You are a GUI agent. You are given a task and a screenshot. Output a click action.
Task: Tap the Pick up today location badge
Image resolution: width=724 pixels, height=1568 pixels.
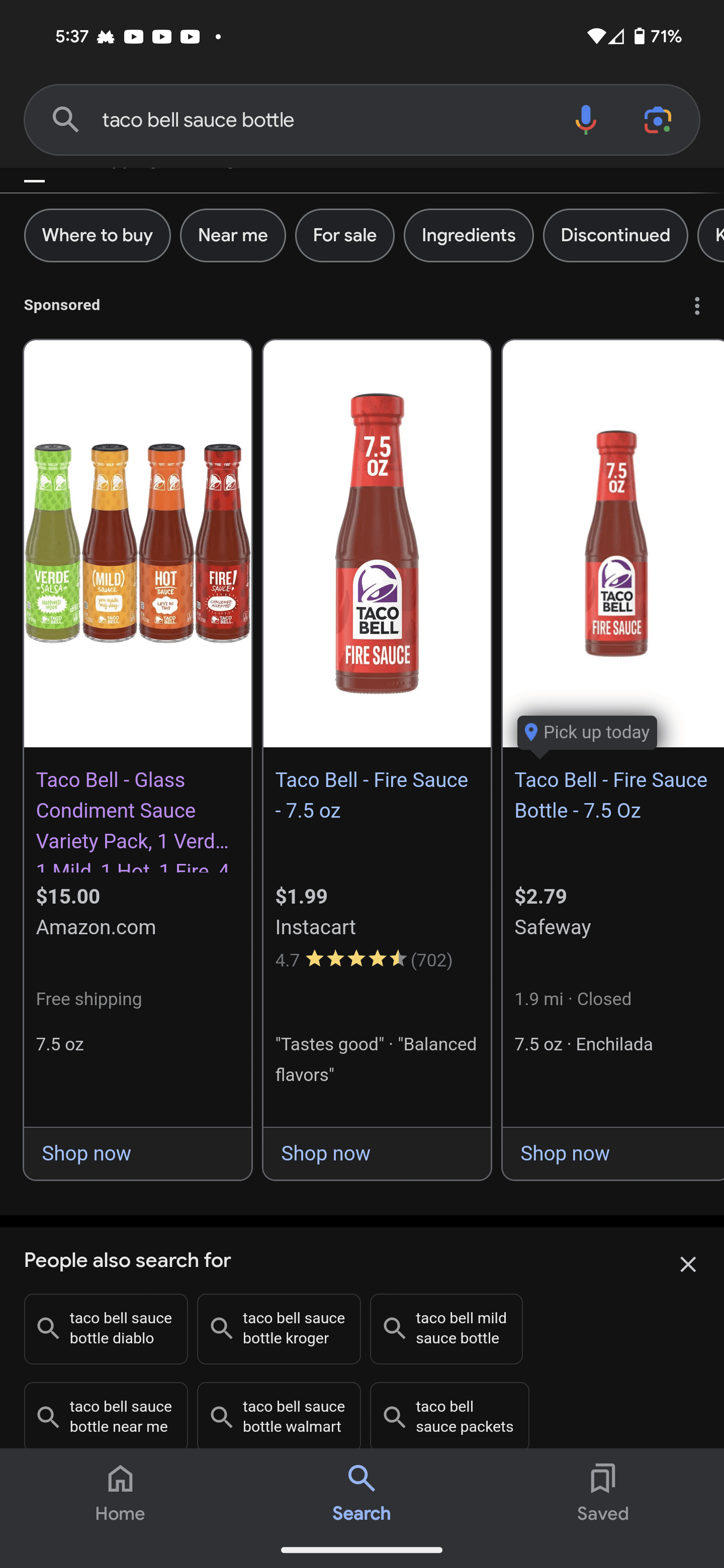[x=587, y=732]
